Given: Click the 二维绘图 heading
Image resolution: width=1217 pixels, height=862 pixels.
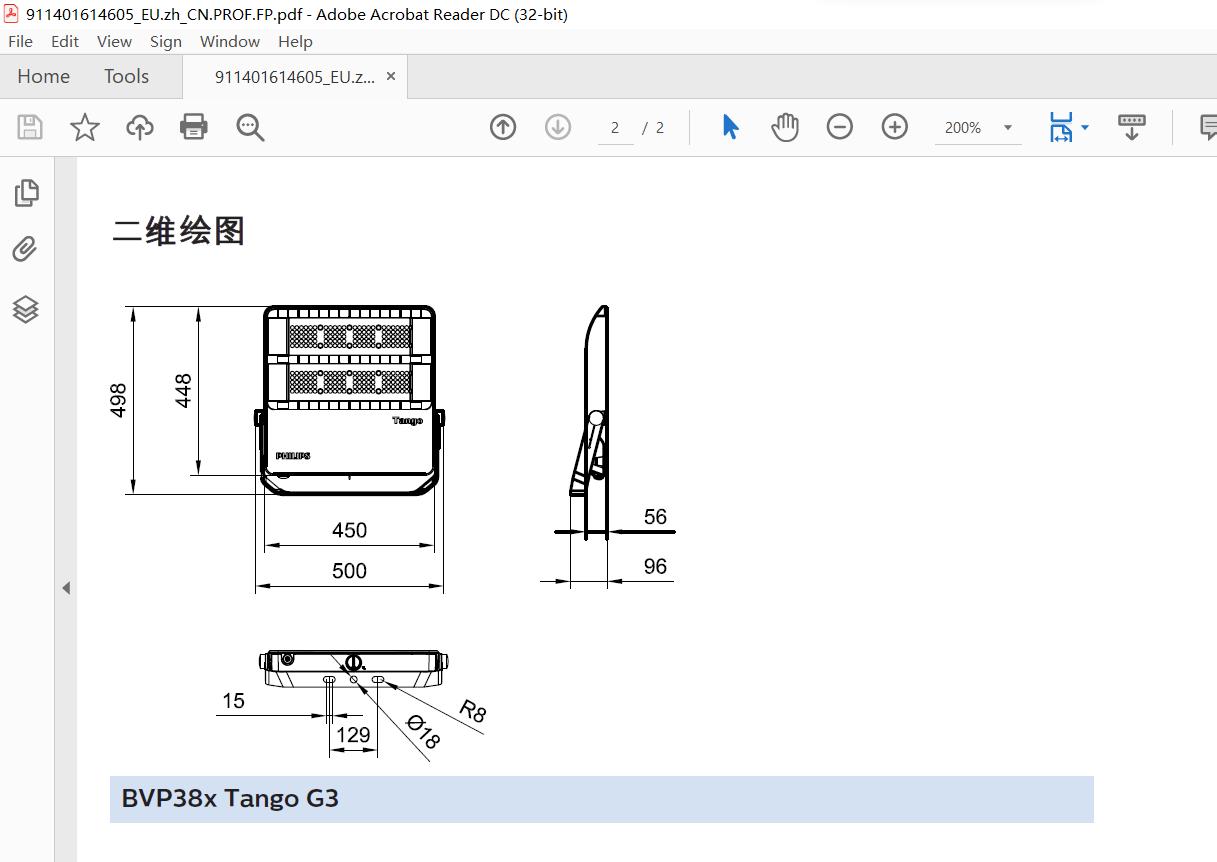Looking at the screenshot, I should [x=178, y=231].
